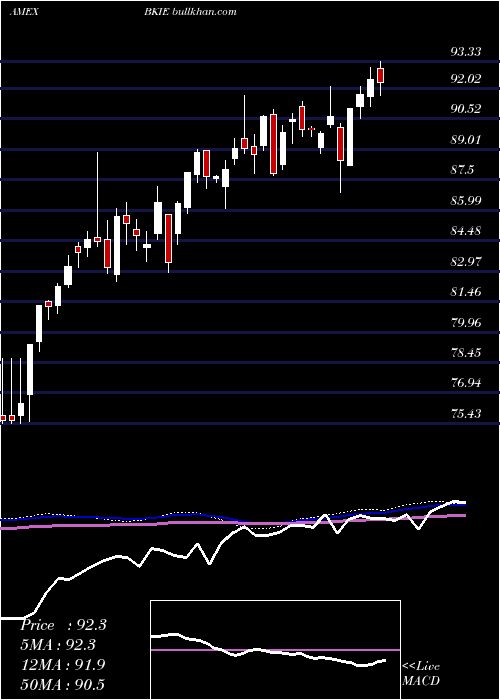Select the 79.96 price axis label
Viewport: 500px width, 700px height.
point(466,322)
